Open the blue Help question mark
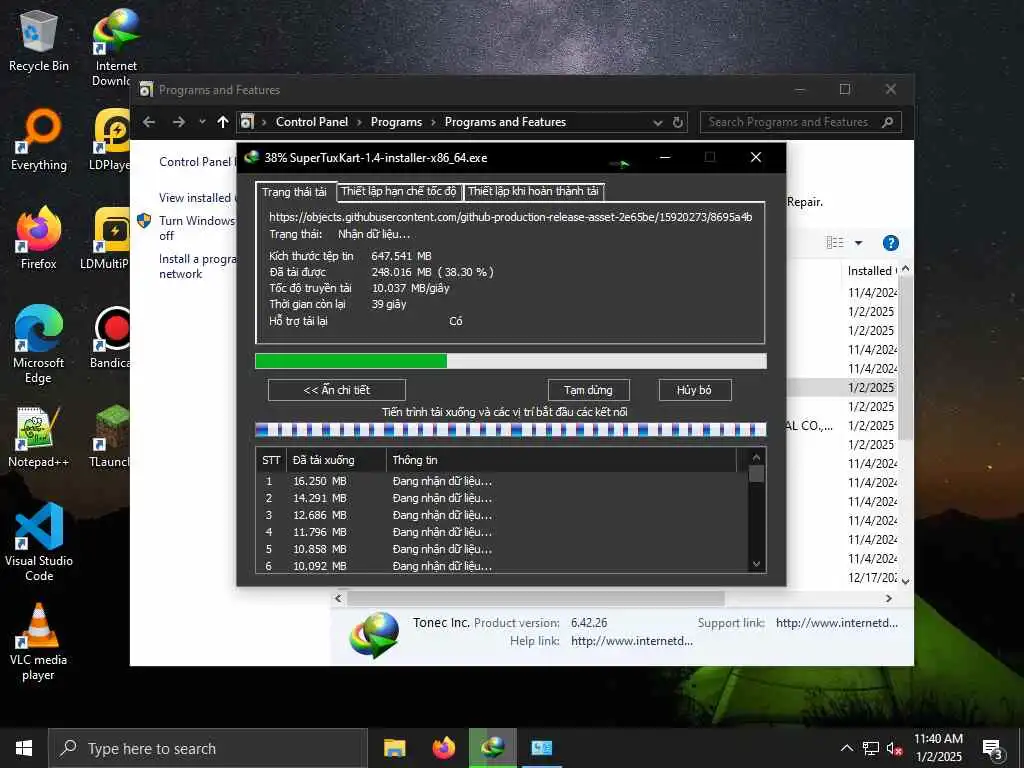The width and height of the screenshot is (1024, 768). pos(891,243)
